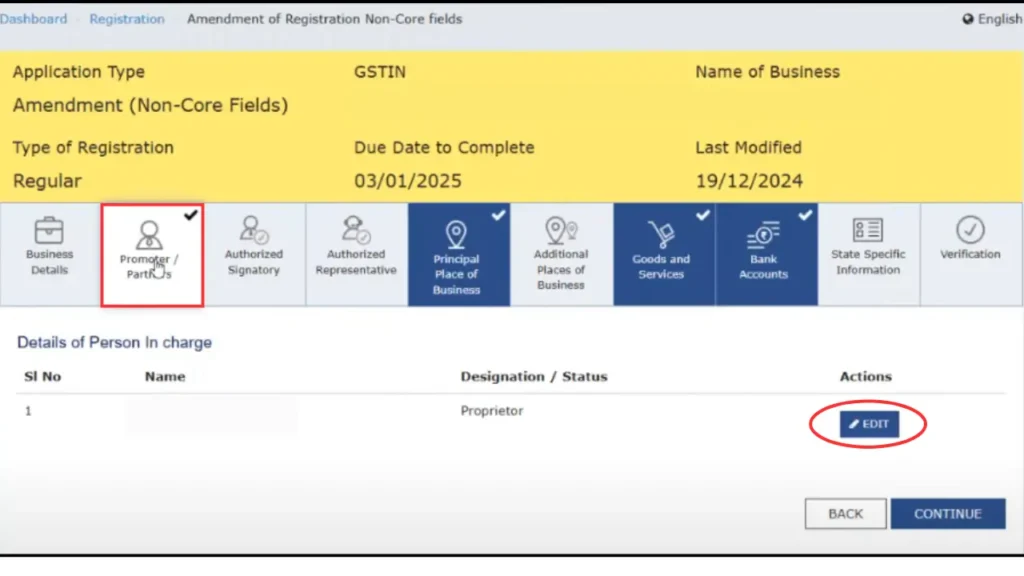Image resolution: width=1024 pixels, height=576 pixels.
Task: Click the Continue button
Action: (x=947, y=514)
